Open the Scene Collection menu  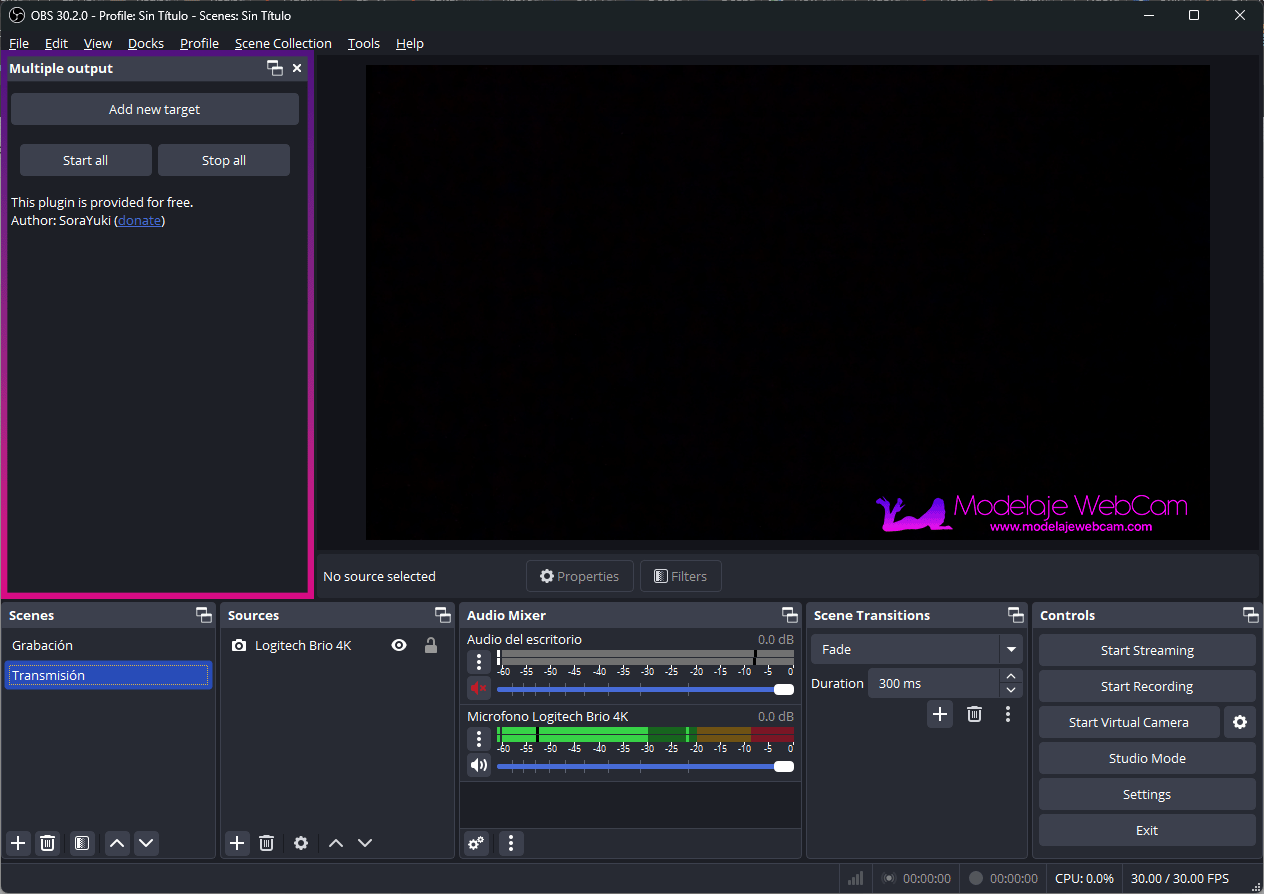click(283, 44)
